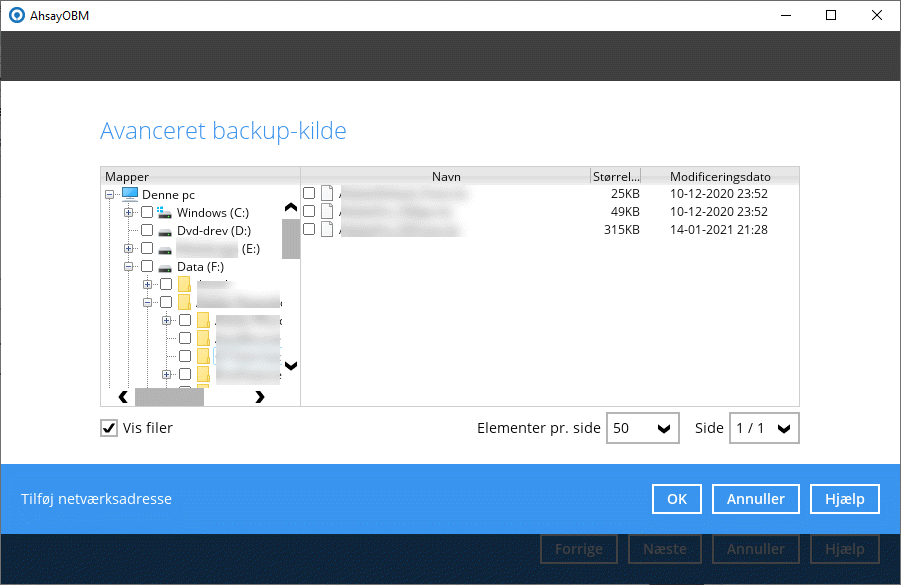Click the AhsayOBM logo in the title bar
Screen dimensions: 901x585
pyautogui.click(x=18, y=15)
